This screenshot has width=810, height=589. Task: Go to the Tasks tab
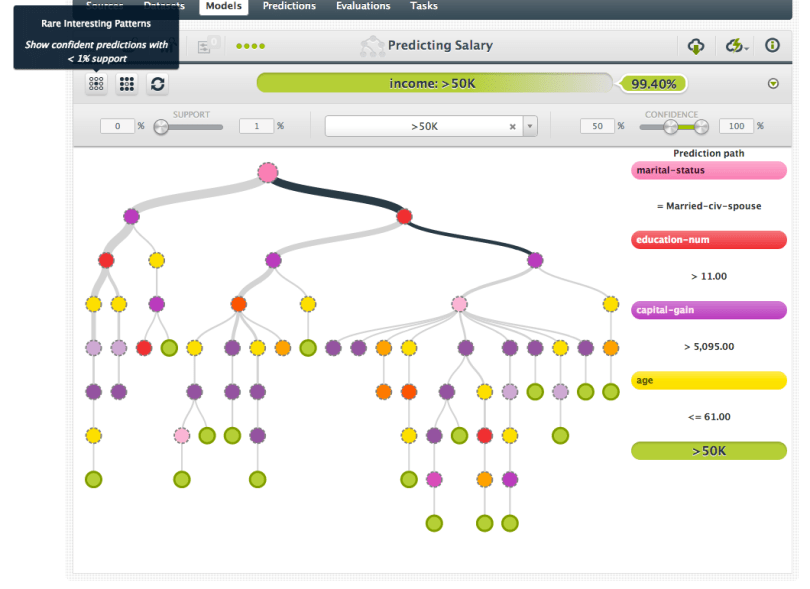pyautogui.click(x=423, y=6)
